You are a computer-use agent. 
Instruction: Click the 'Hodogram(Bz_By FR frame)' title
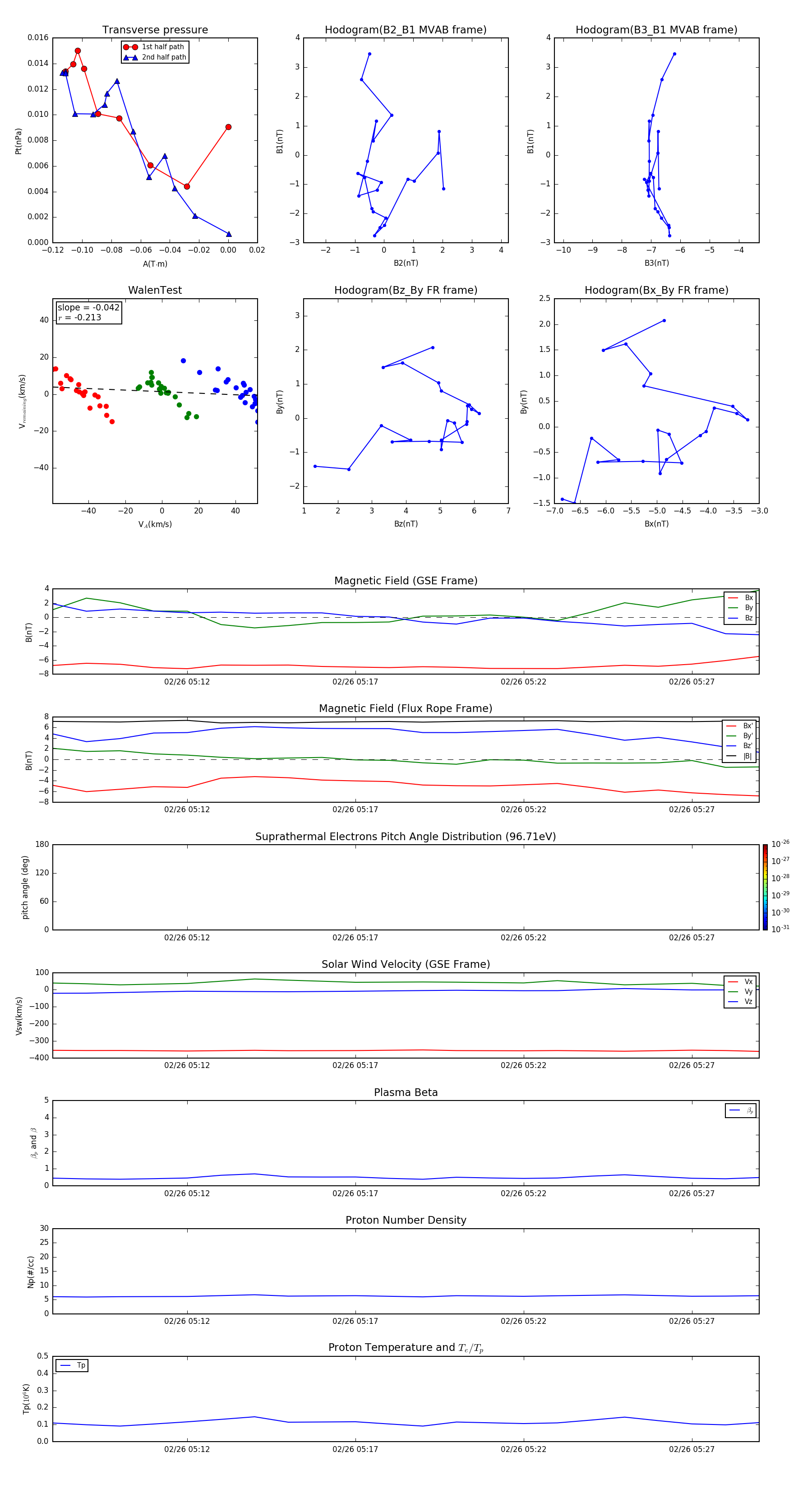click(x=406, y=290)
